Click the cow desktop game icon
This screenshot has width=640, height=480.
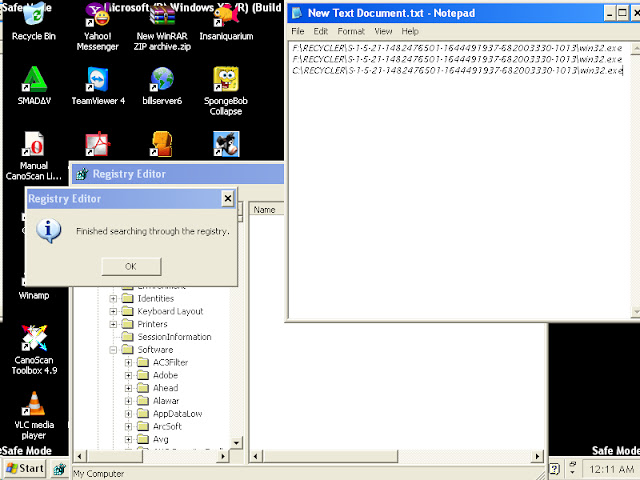(x=226, y=144)
